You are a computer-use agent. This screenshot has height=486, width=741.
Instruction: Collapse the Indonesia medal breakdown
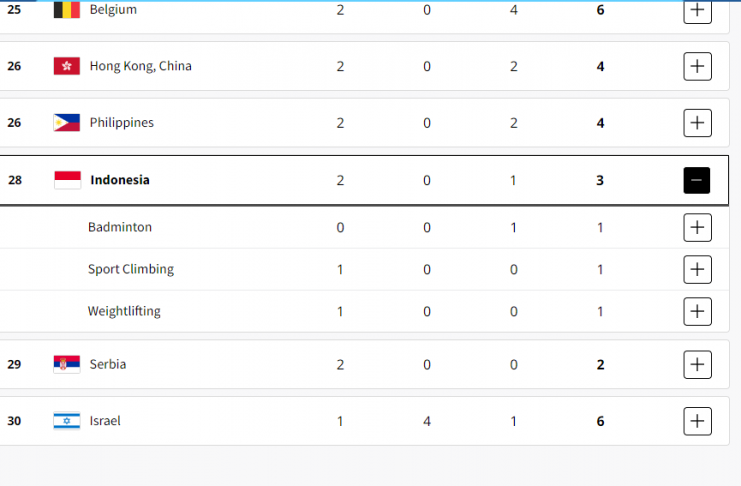click(x=697, y=180)
